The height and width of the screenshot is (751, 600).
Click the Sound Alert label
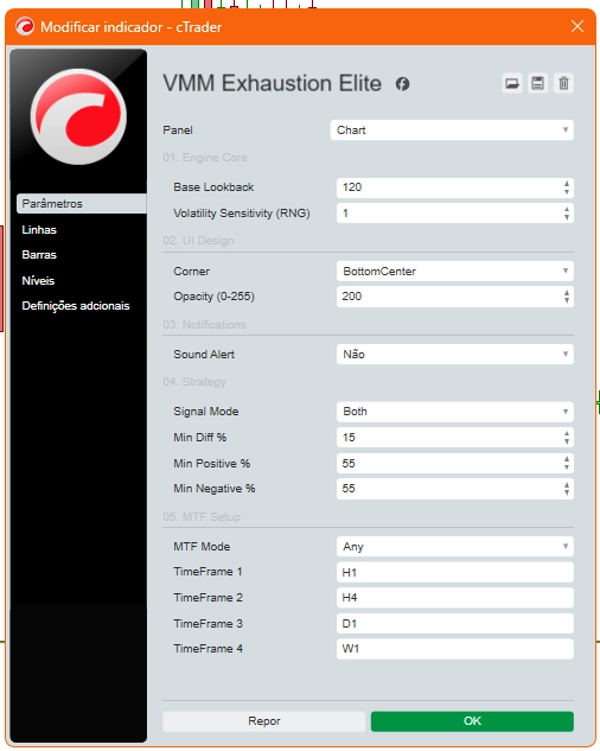204,354
